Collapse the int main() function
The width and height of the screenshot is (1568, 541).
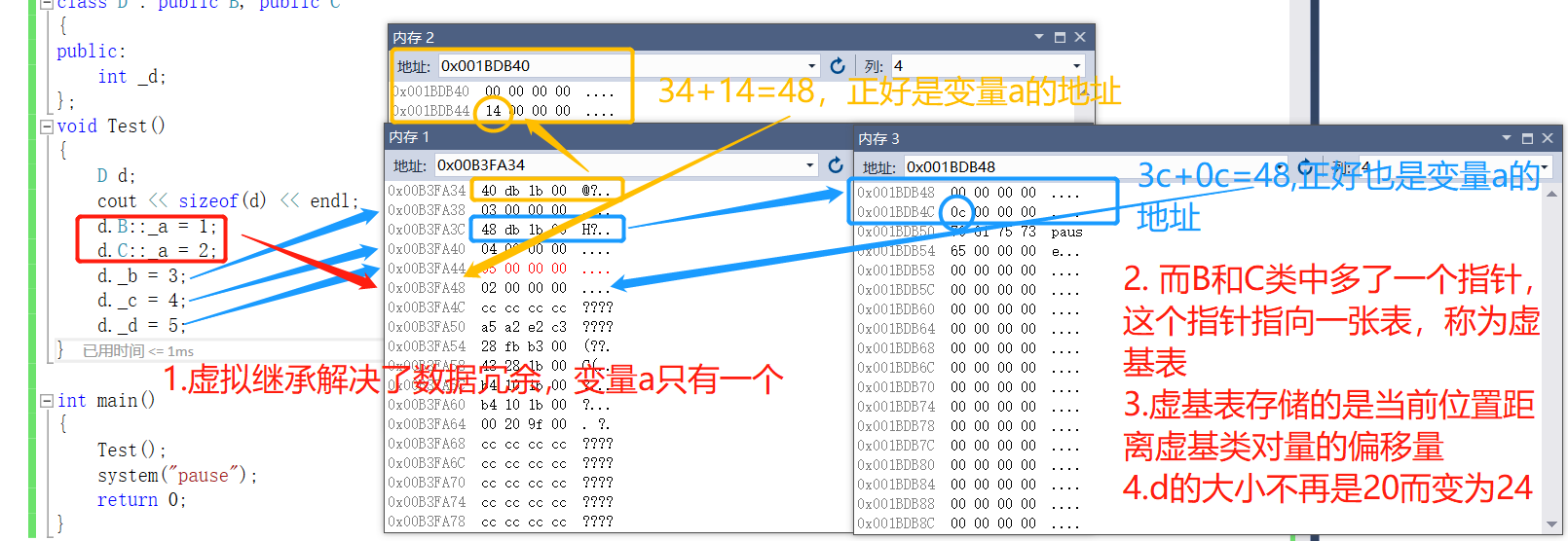pyautogui.click(x=46, y=401)
